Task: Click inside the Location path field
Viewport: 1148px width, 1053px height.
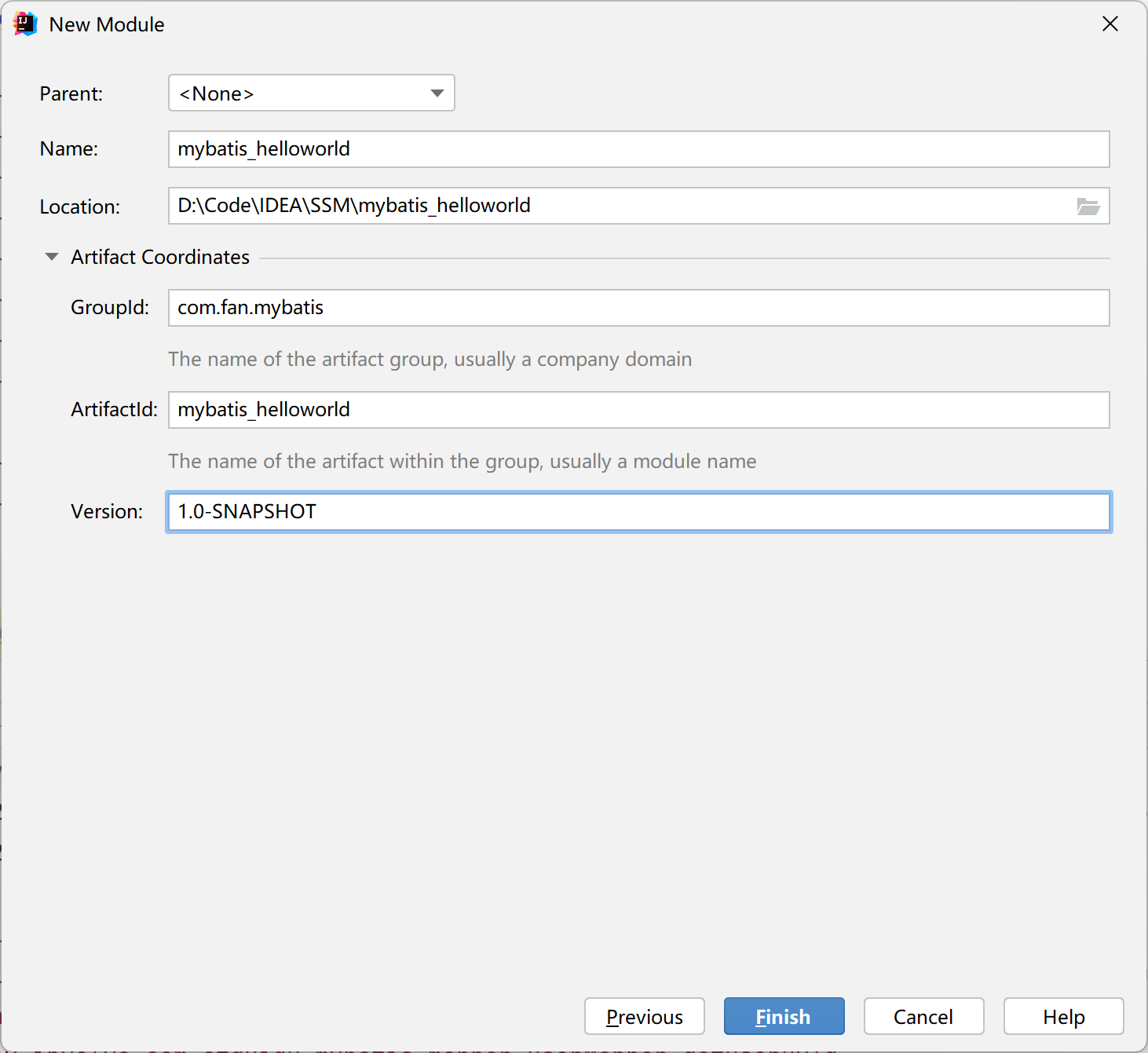Action: tap(620, 206)
